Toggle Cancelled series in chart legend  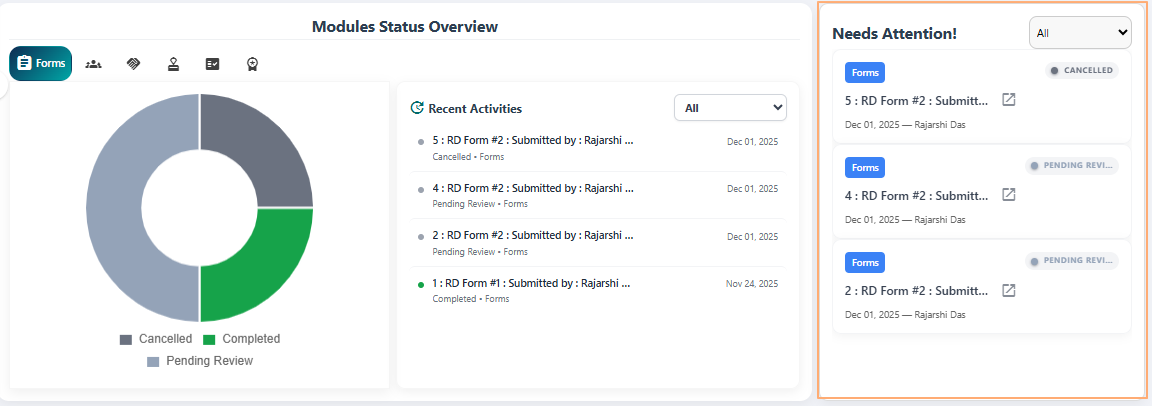[x=155, y=339]
